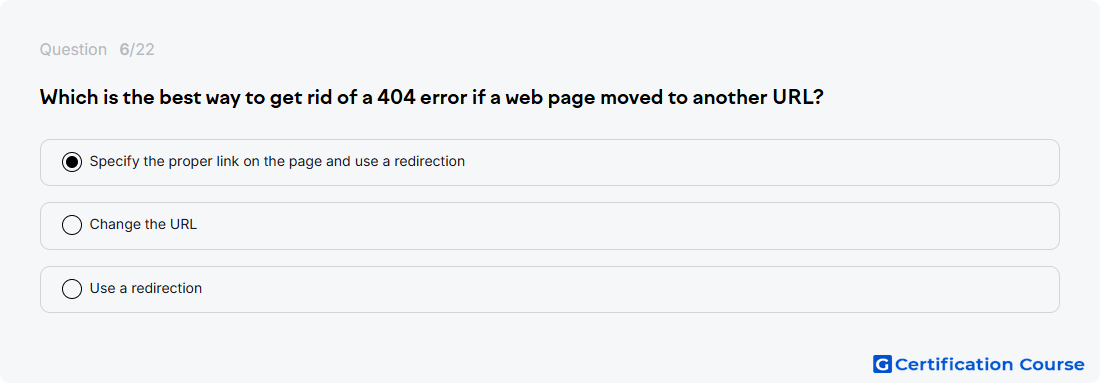The image size is (1100, 383).
Task: Click the '6/22' question counter
Action: 137,50
